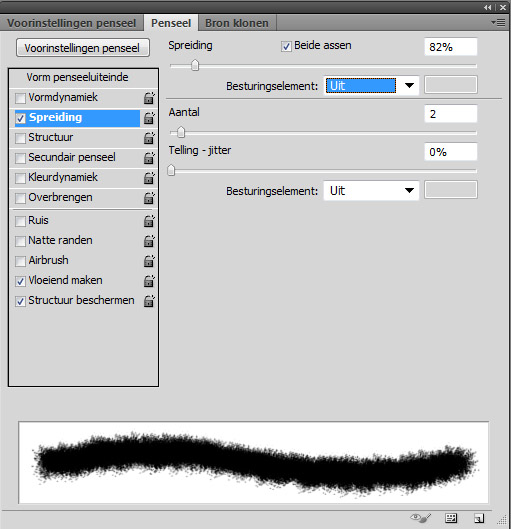Viewport: 511px width, 529px height.
Task: Enable the Secundair penseel checkbox
Action: [x=20, y=158]
